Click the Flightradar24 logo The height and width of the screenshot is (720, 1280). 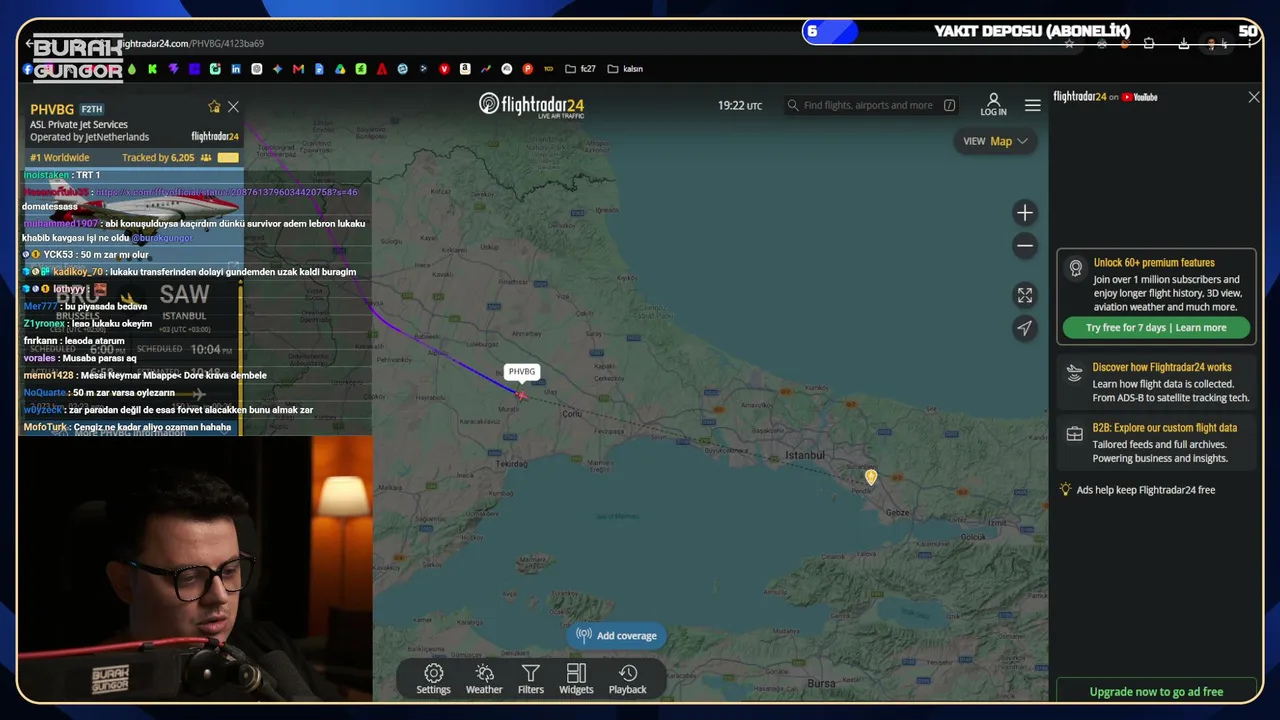click(x=531, y=105)
